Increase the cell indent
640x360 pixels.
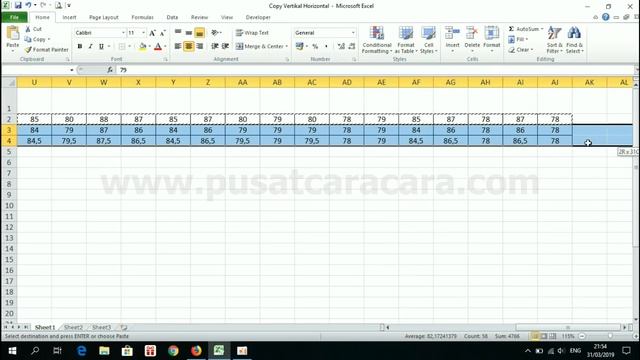click(225, 46)
